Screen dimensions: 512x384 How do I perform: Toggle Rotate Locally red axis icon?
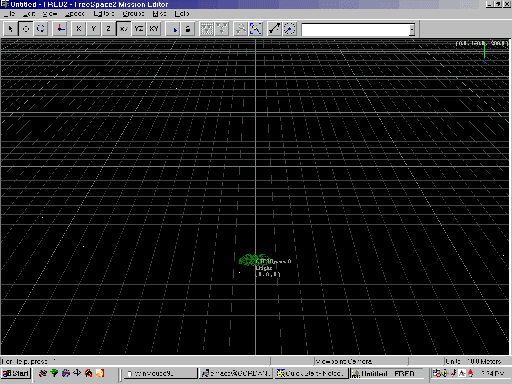[60, 29]
